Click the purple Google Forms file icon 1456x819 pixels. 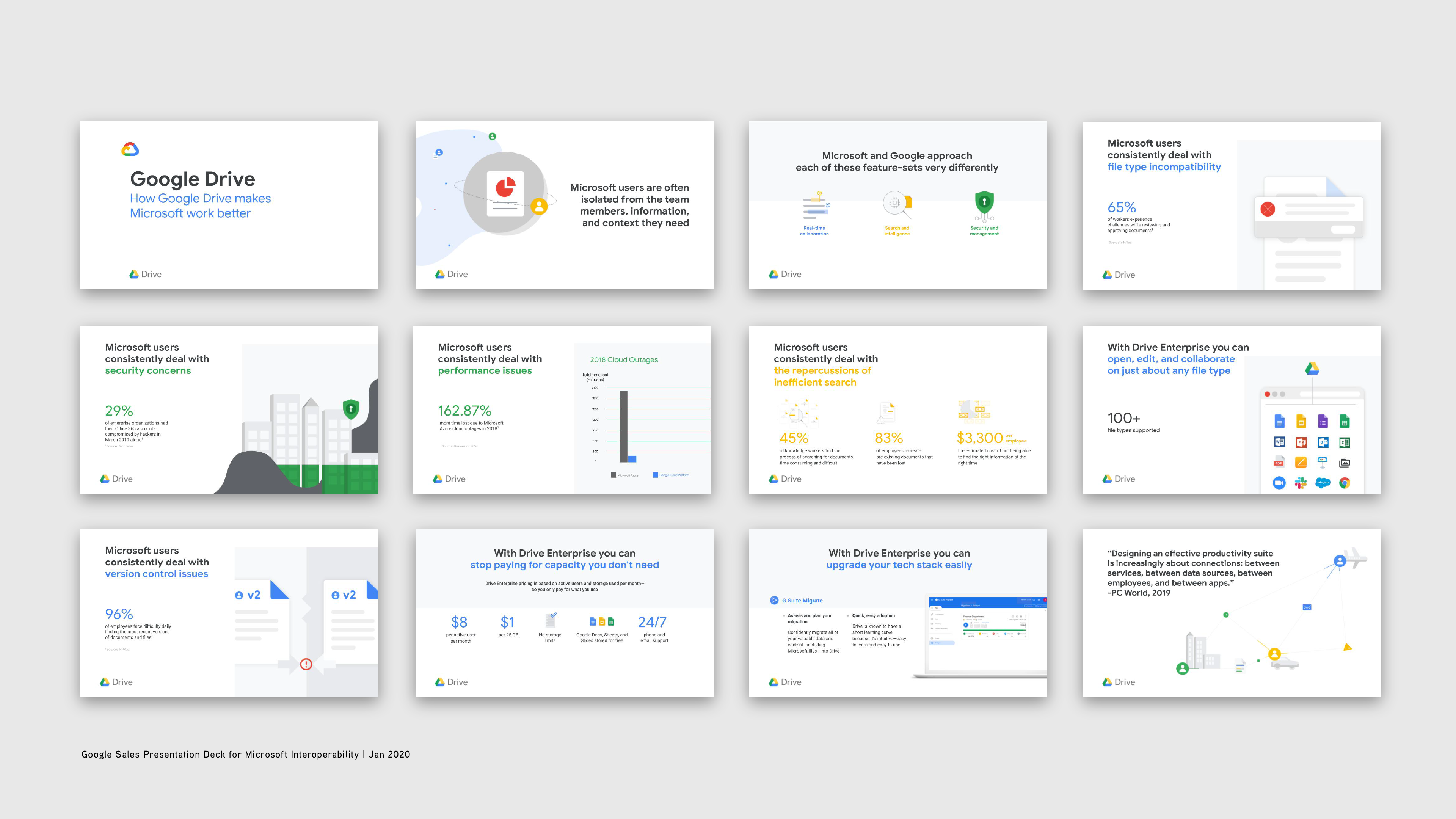pos(1323,421)
